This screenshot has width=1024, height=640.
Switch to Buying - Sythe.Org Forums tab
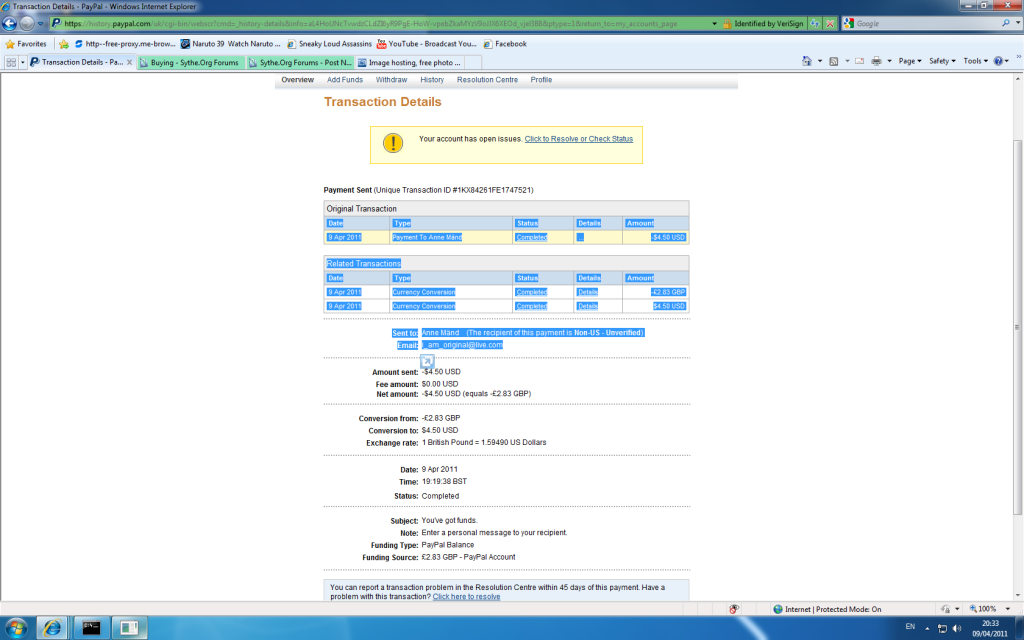click(191, 63)
